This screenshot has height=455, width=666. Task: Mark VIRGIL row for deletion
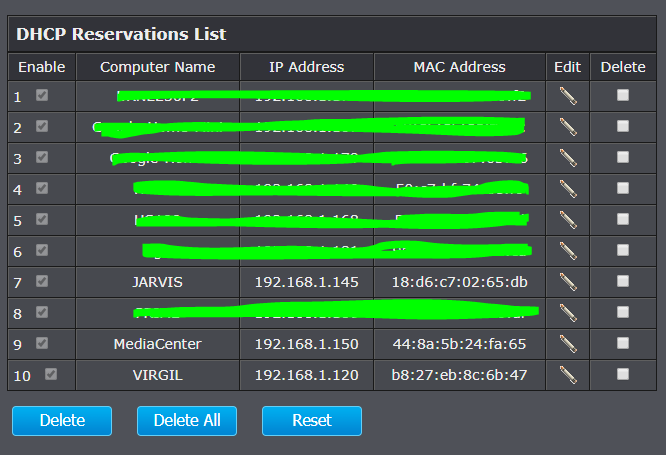623,374
